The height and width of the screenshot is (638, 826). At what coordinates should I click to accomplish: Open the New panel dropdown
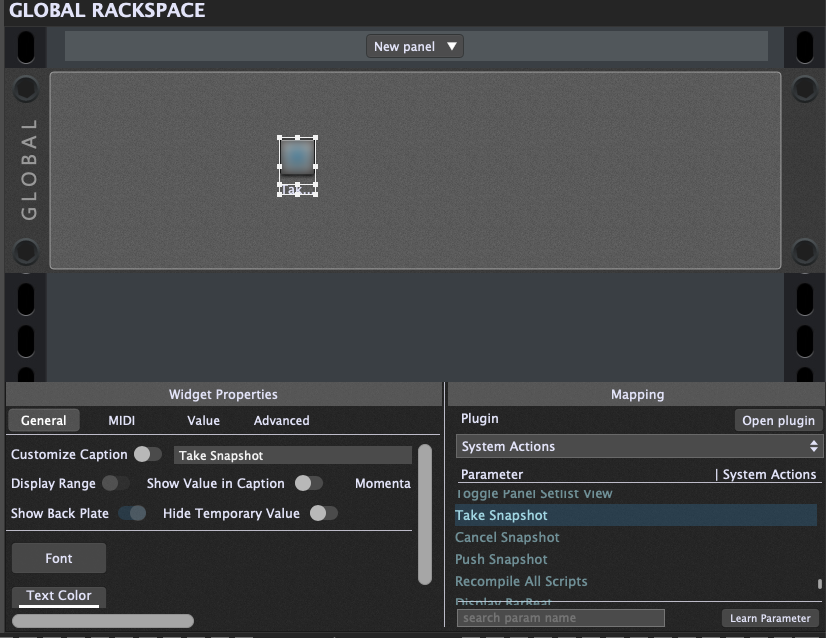click(414, 46)
